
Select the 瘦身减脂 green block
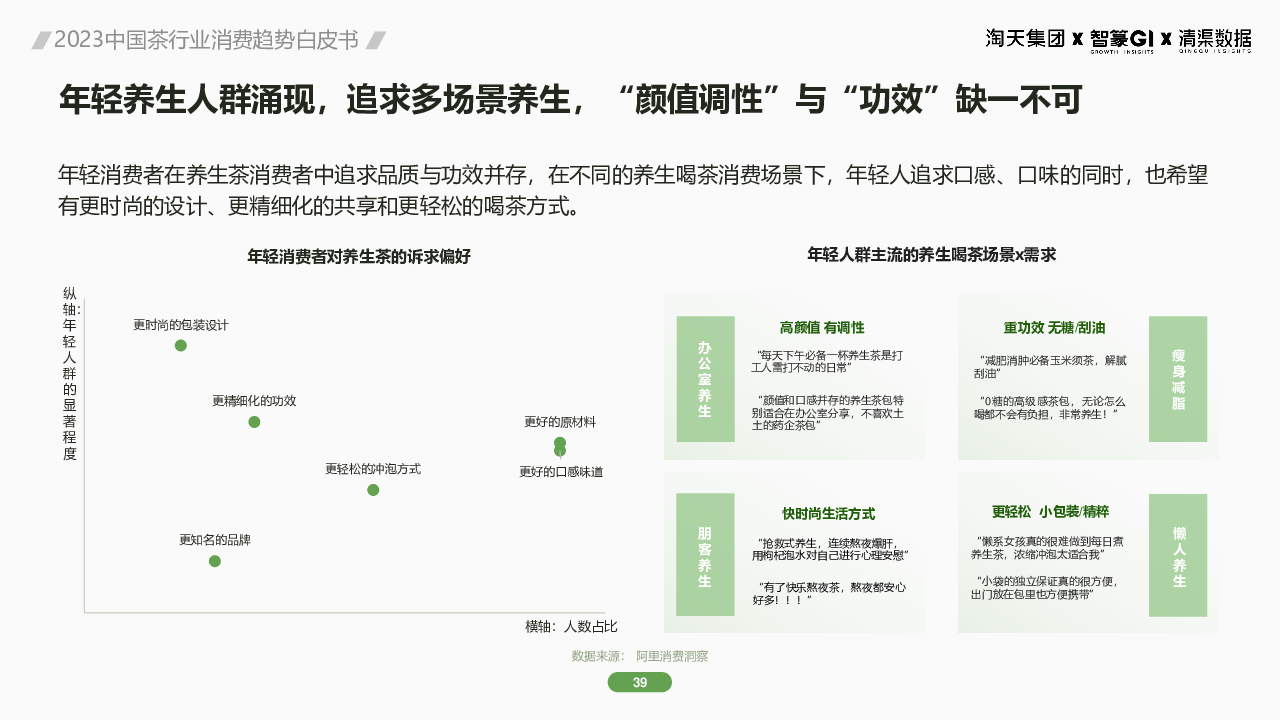coord(1178,379)
